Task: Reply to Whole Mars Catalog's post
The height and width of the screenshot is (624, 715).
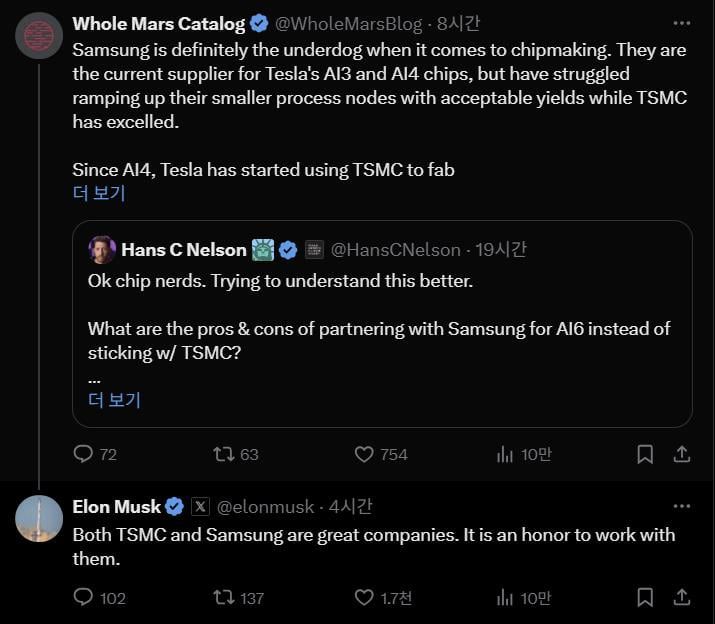Action: coord(84,454)
